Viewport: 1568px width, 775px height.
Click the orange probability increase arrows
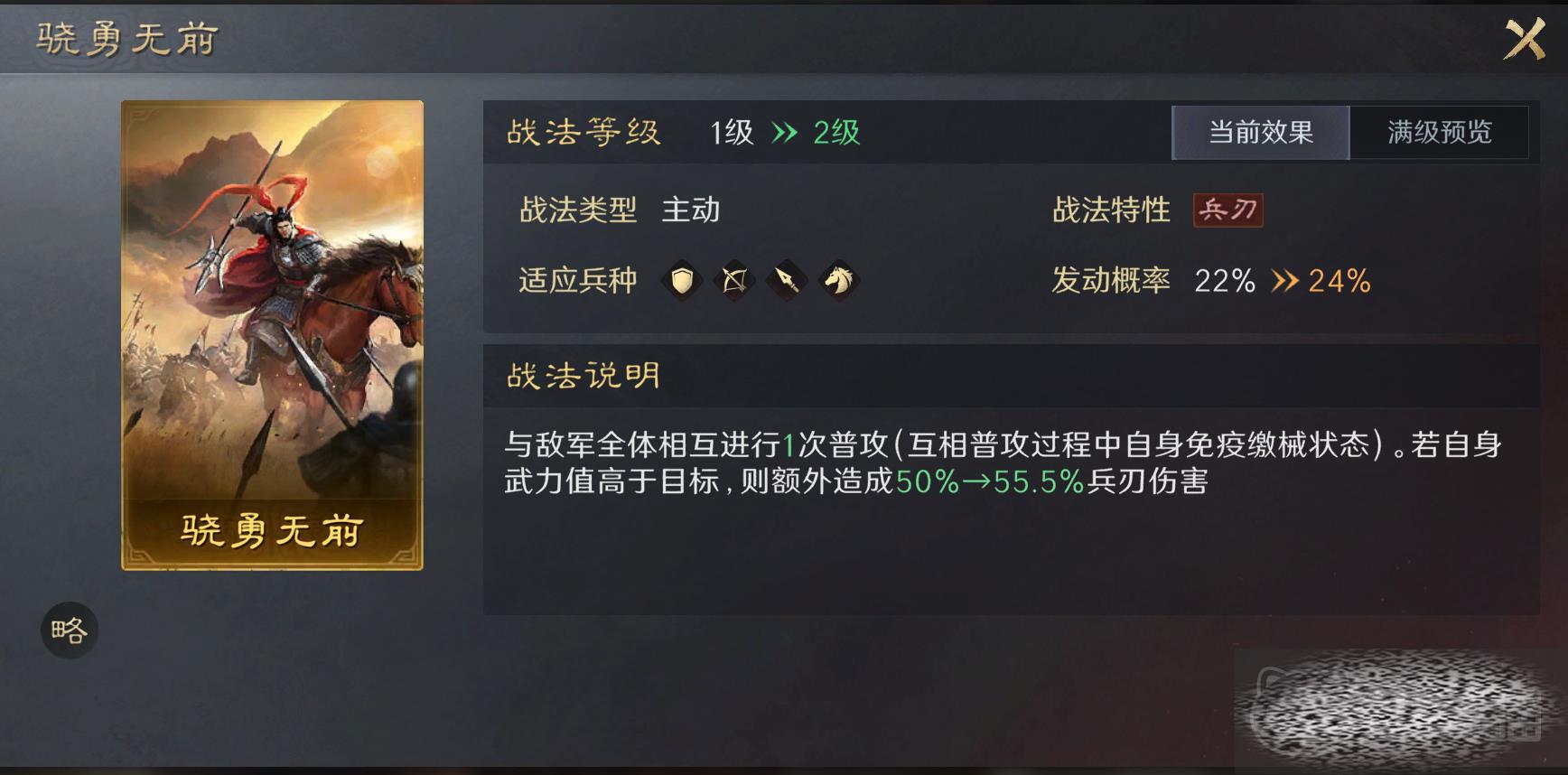1285,281
